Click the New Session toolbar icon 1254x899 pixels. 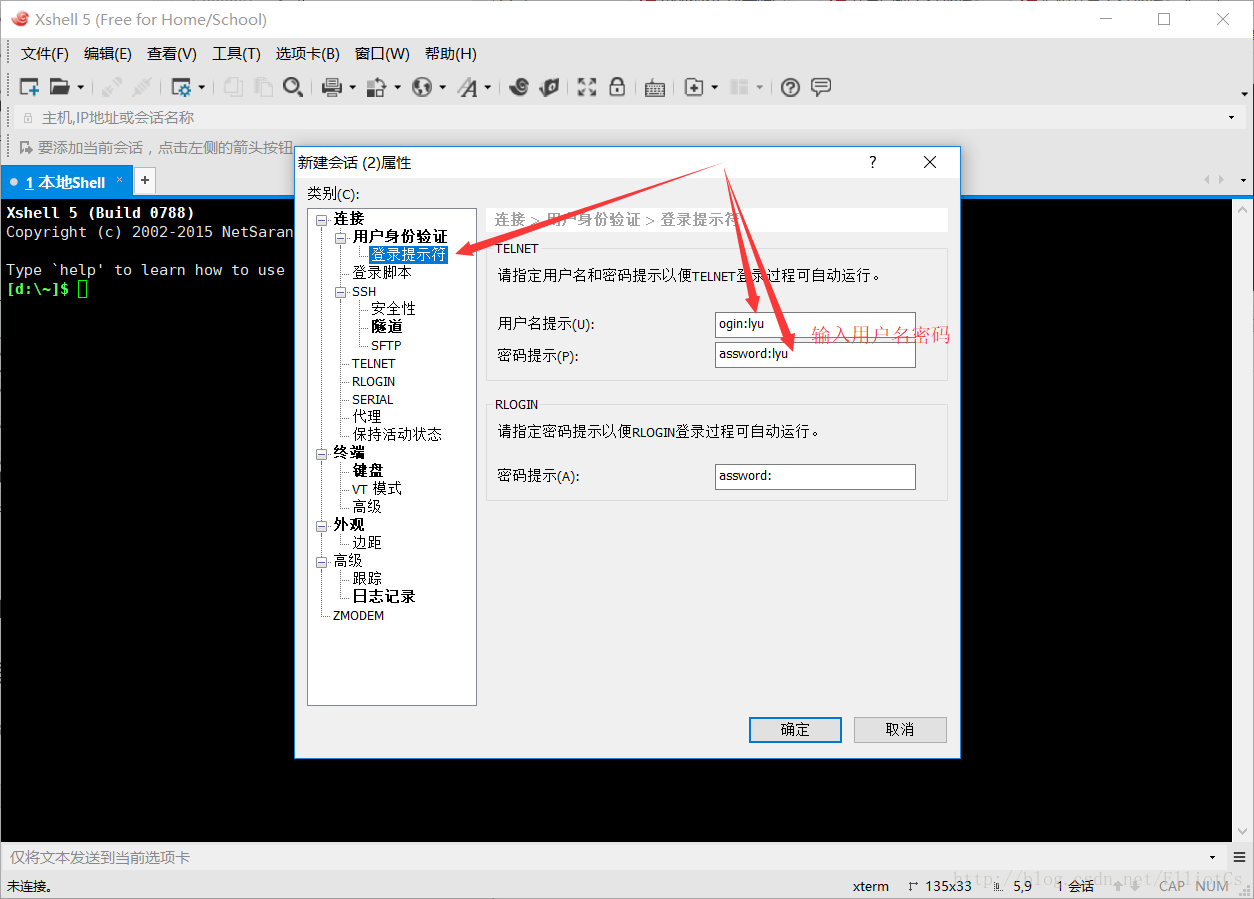click(29, 87)
